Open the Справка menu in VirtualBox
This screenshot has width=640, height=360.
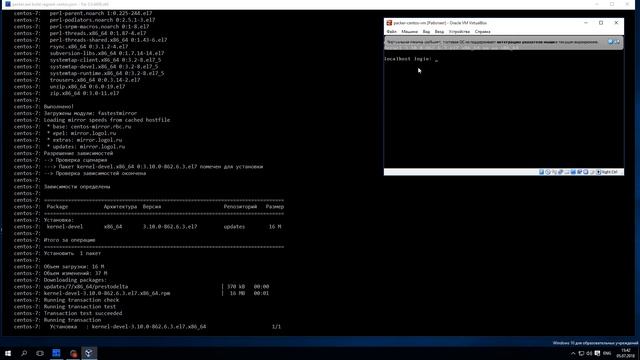point(482,31)
